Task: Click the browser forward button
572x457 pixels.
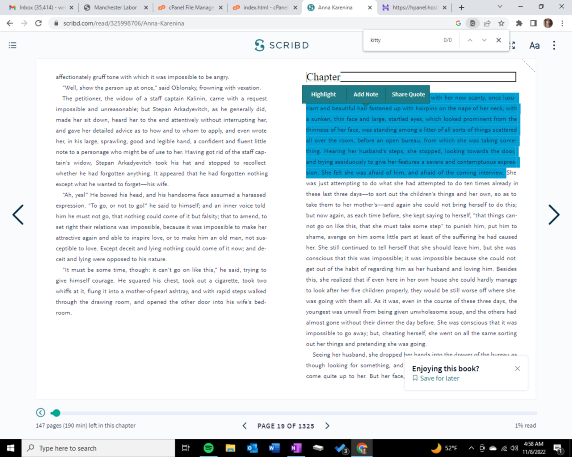Action: 24,23
